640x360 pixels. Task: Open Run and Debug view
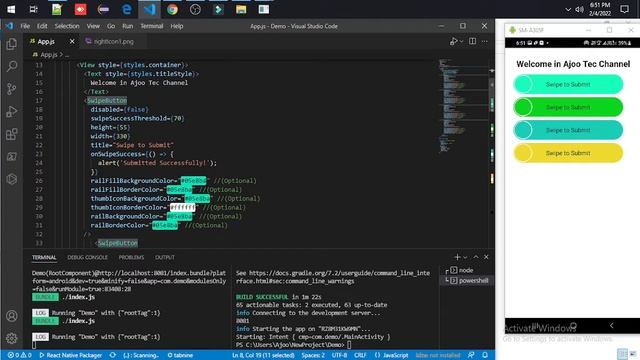tap(12, 111)
